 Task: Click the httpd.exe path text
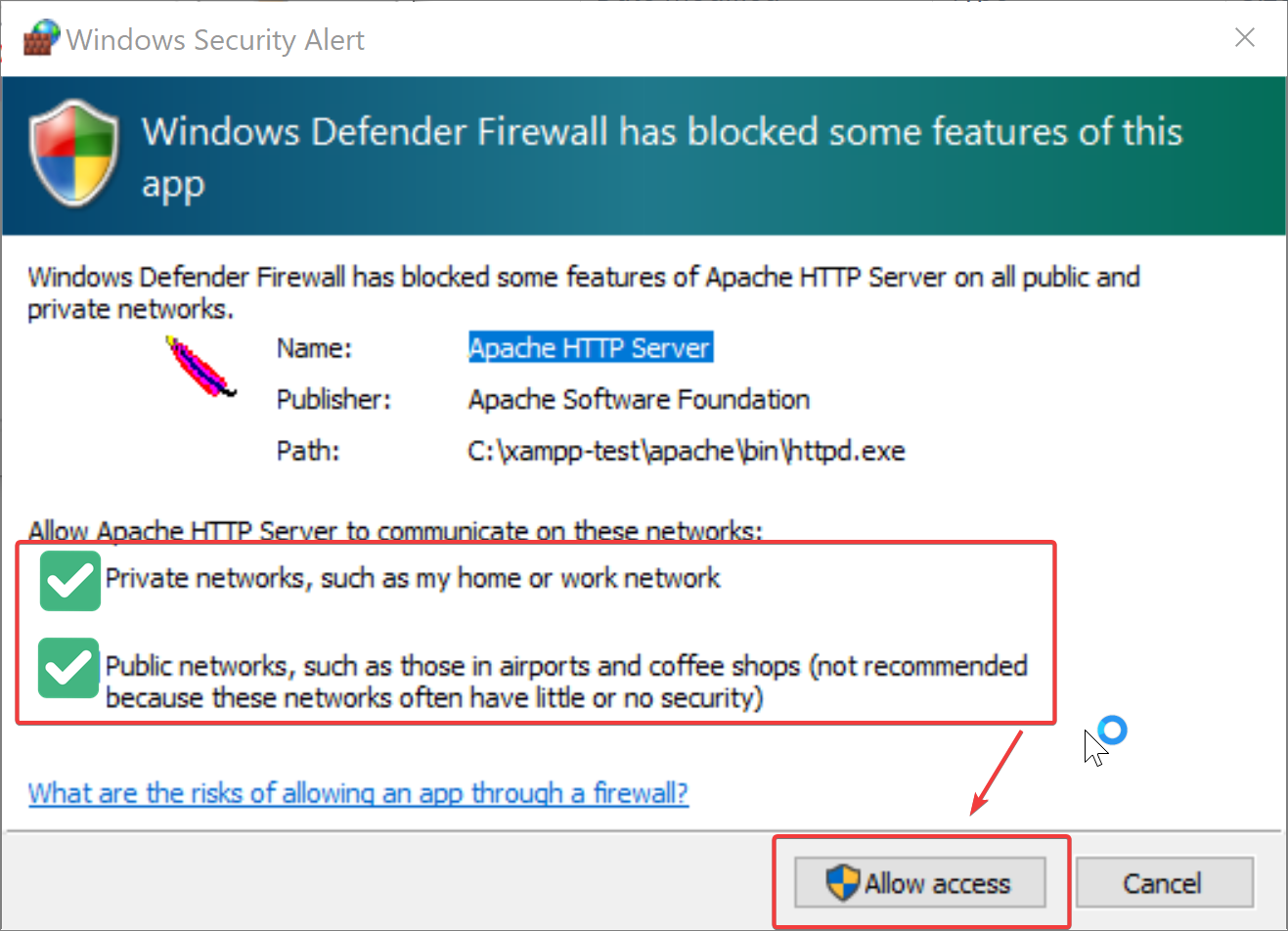point(686,452)
